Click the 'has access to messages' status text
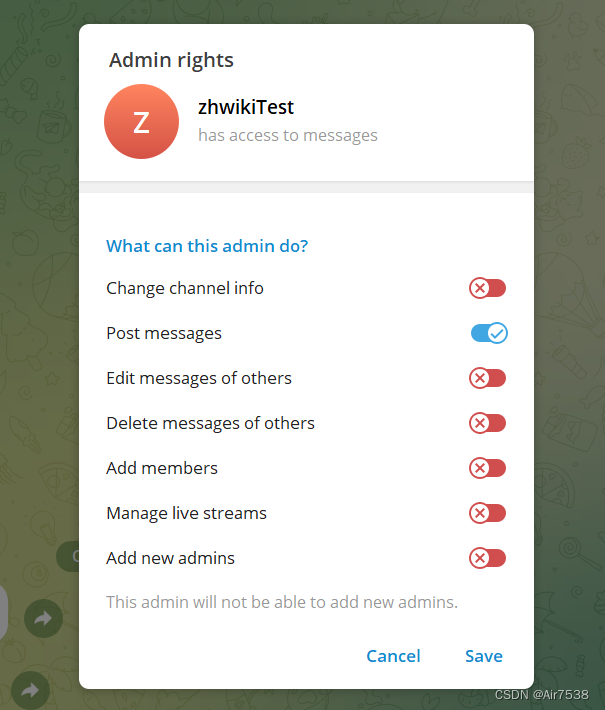 (288, 135)
